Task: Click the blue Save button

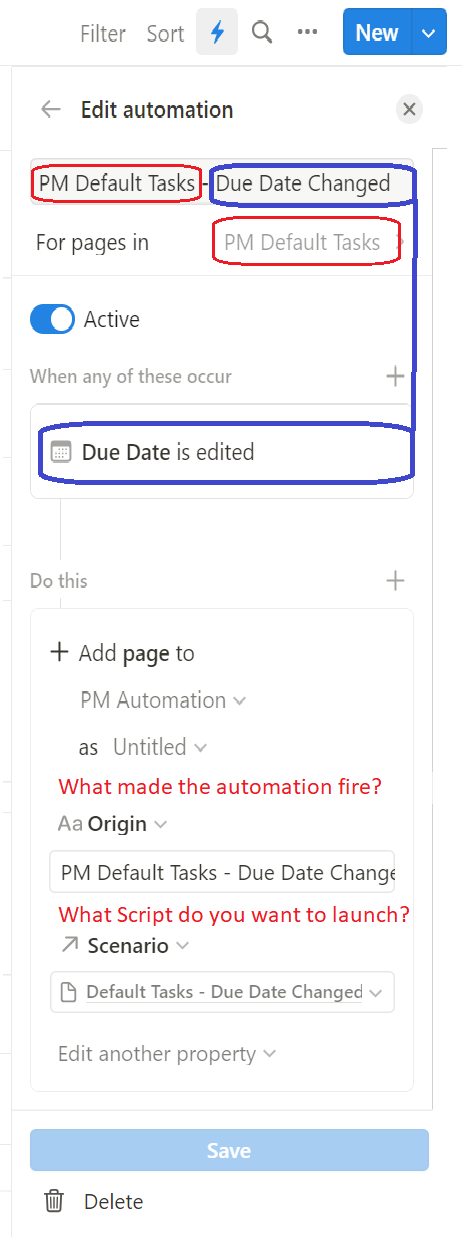Action: [229, 1151]
